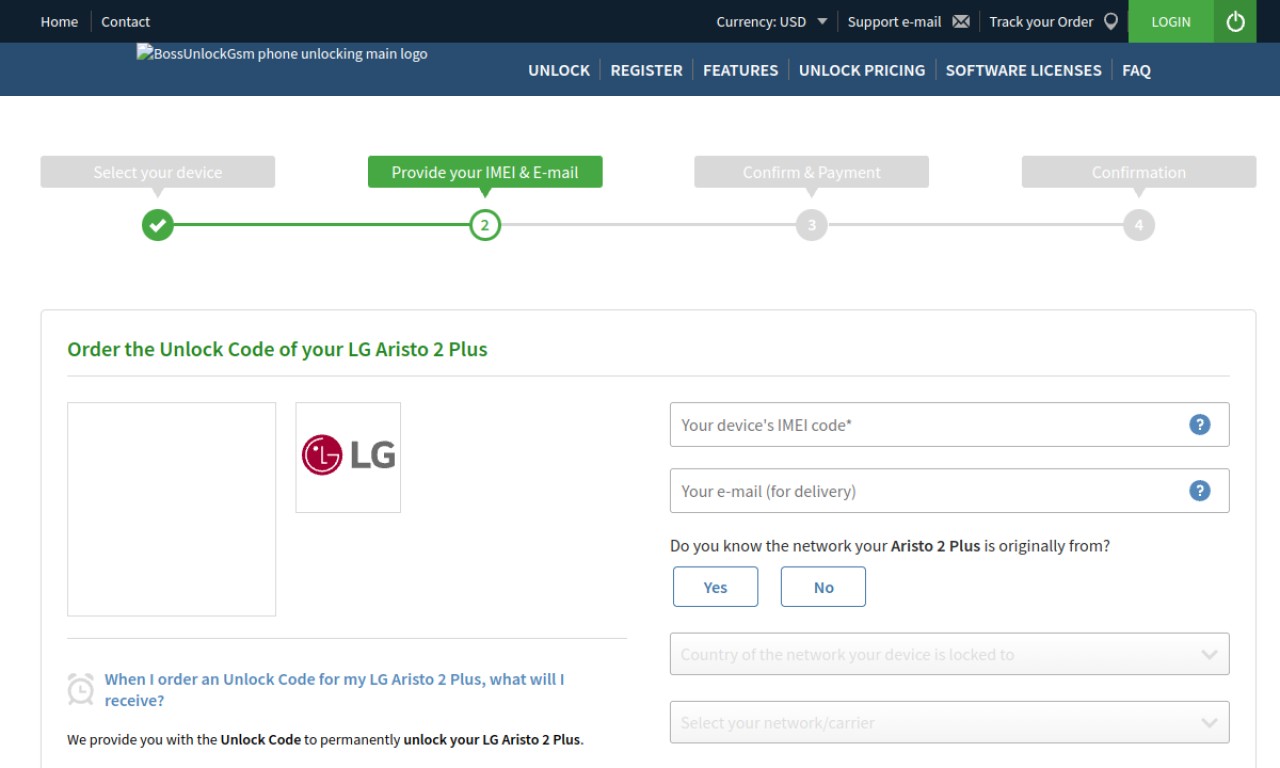Click the Confirm & Payment step label
1280x768 pixels.
(x=811, y=172)
